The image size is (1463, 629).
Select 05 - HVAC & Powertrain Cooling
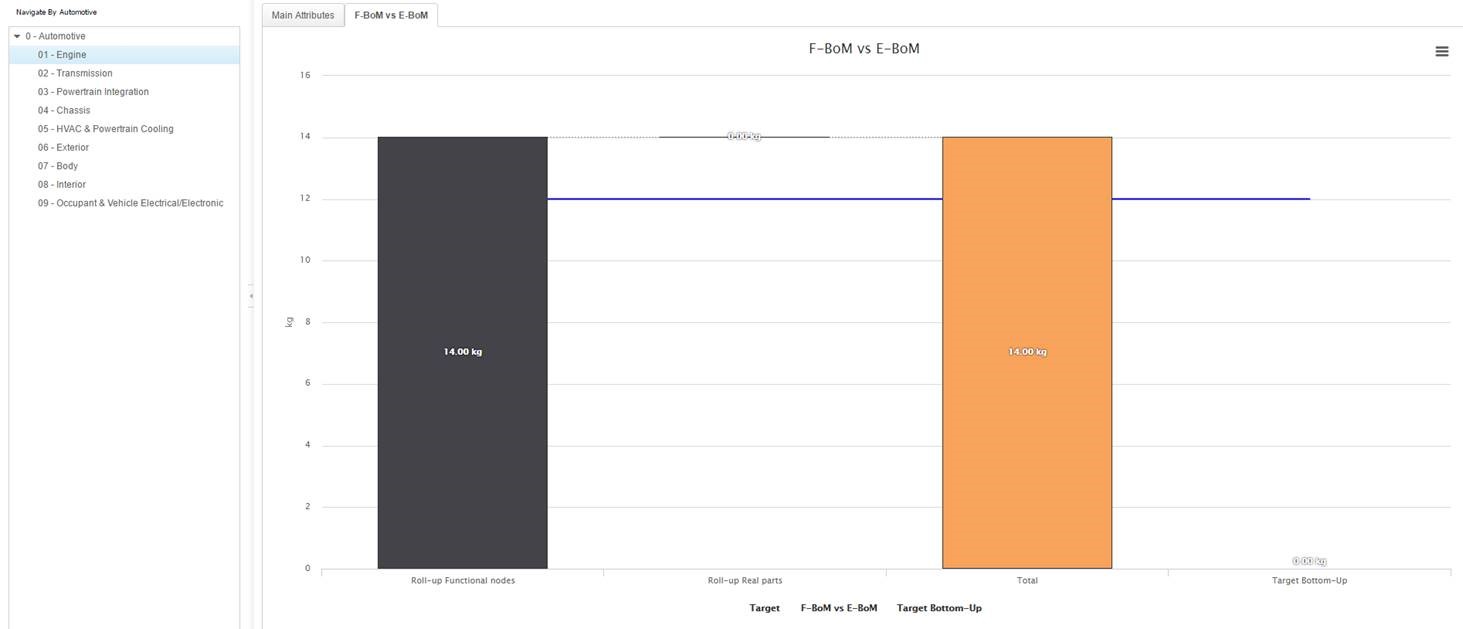pos(105,129)
